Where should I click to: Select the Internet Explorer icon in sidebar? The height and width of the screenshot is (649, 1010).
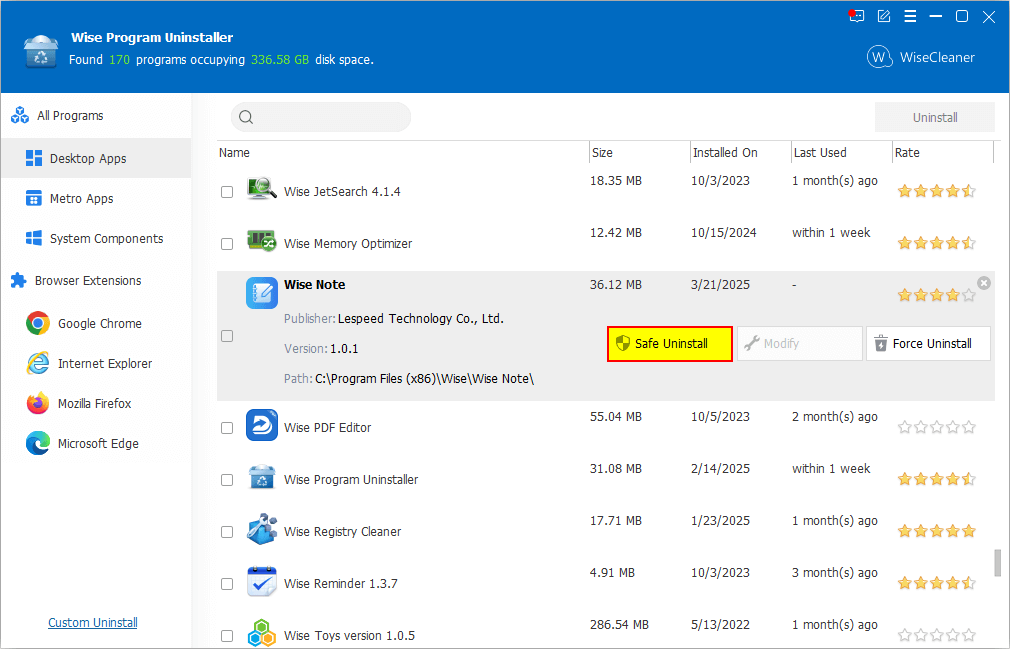click(x=38, y=363)
